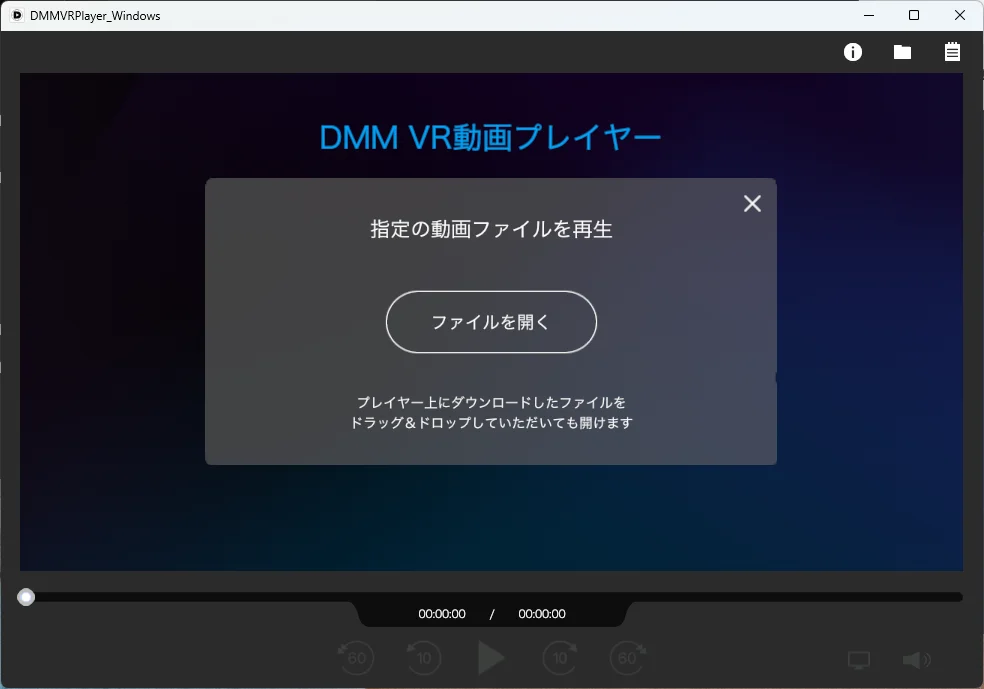Image resolution: width=984 pixels, height=689 pixels.
Task: Click the seek bar handle
Action: (x=26, y=597)
